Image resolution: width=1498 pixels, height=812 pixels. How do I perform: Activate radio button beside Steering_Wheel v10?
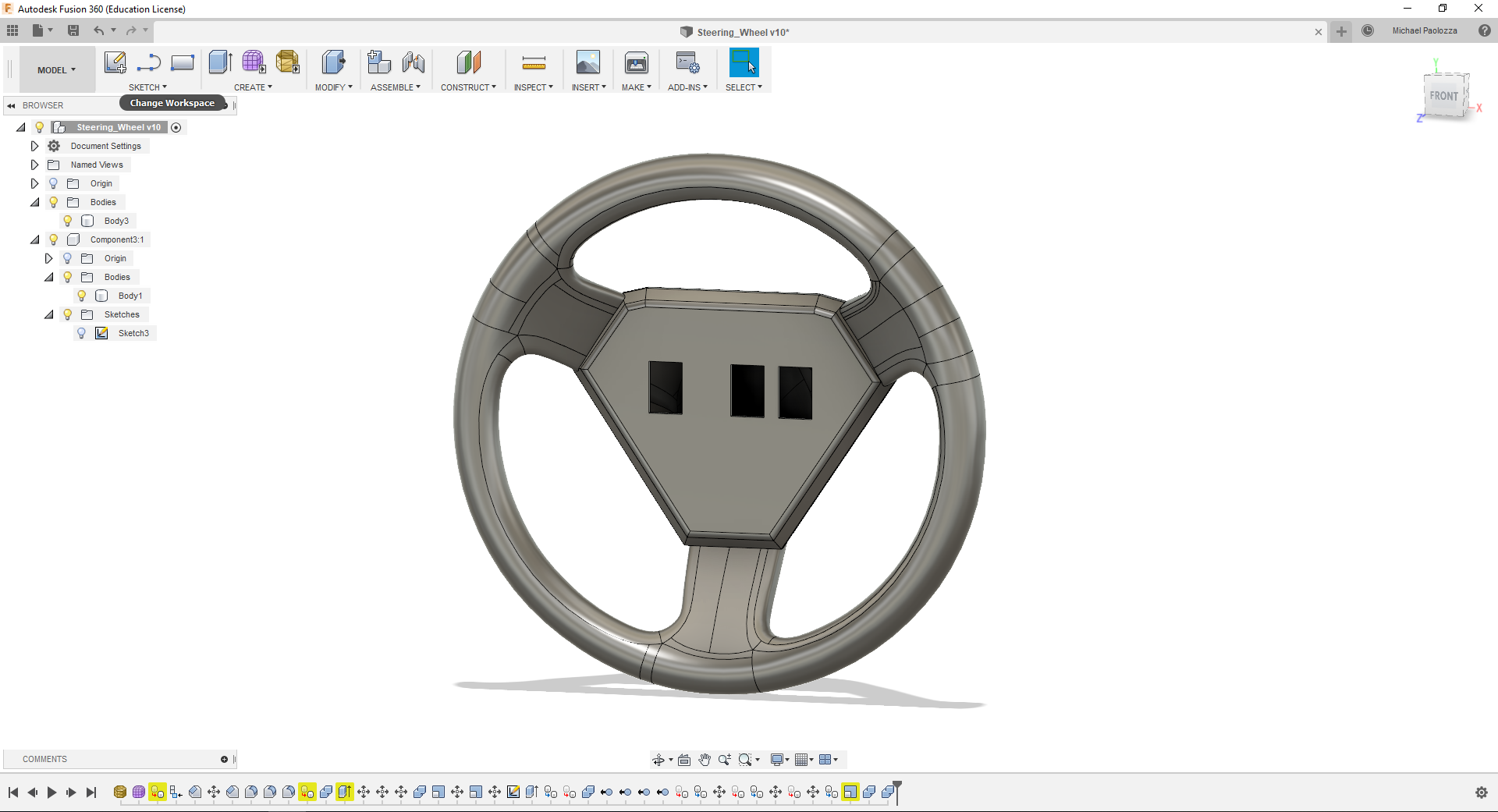[x=176, y=127]
